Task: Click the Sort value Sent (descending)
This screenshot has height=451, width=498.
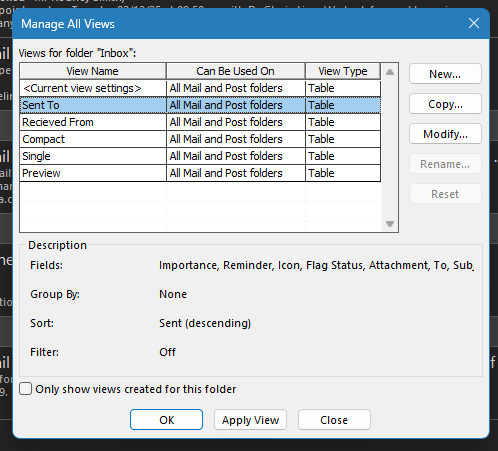Action: [205, 323]
